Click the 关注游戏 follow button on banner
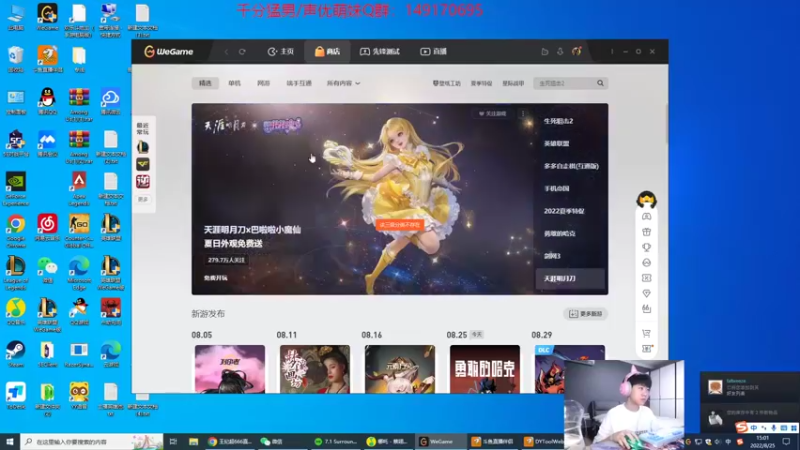The image size is (800, 450). (492, 114)
